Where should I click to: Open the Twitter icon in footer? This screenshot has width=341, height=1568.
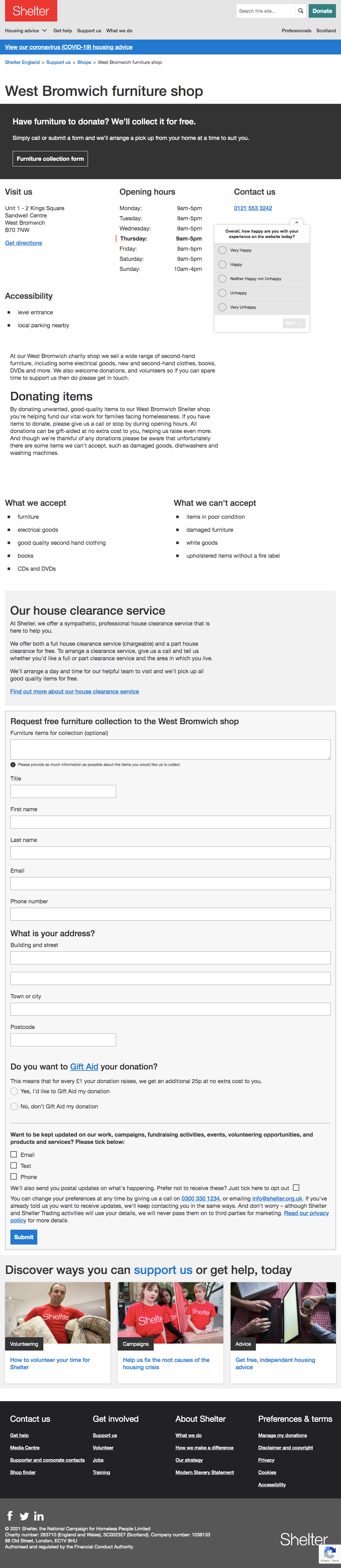tap(24, 1516)
